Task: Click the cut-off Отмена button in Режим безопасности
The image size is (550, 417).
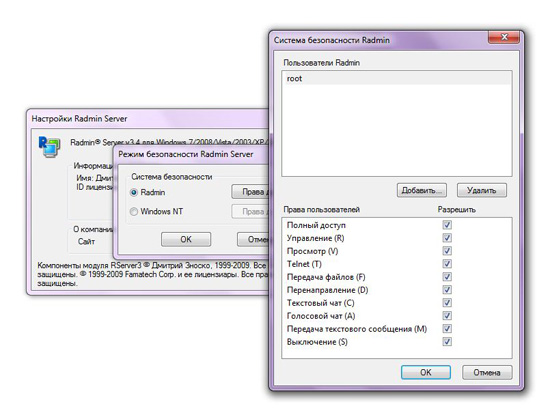Action: 253,240
